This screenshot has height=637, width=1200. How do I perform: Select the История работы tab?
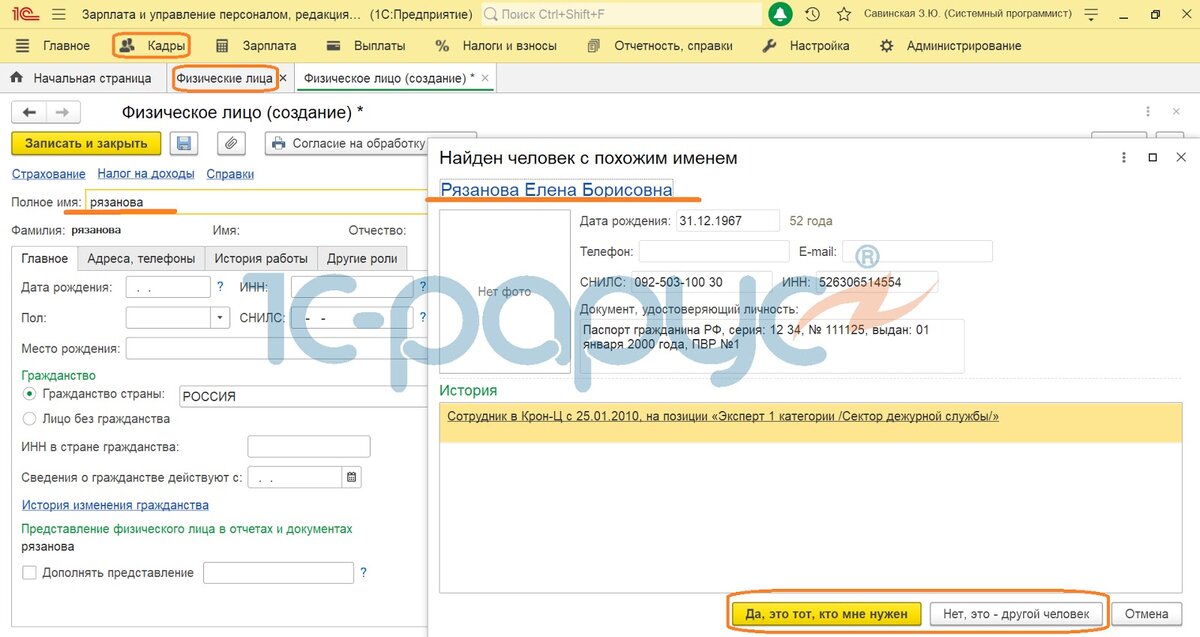(x=261, y=258)
